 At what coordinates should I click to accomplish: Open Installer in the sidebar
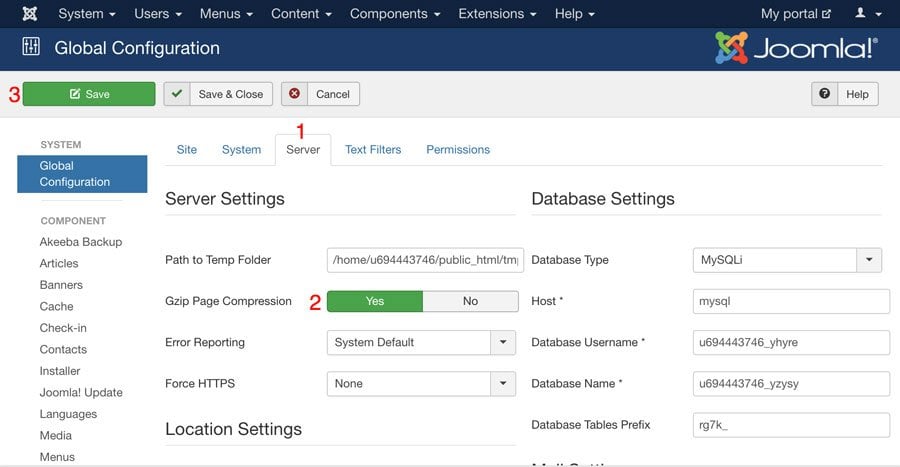(60, 371)
